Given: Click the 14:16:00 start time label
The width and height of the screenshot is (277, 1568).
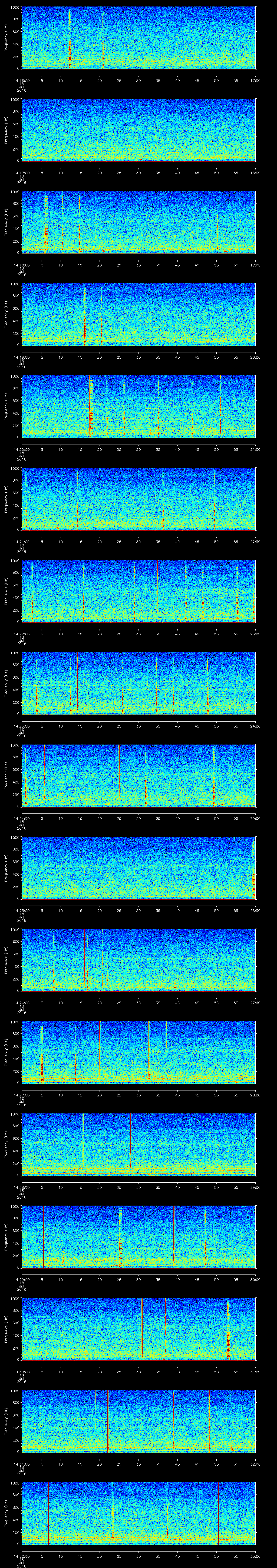Looking at the screenshot, I should 21,80.
